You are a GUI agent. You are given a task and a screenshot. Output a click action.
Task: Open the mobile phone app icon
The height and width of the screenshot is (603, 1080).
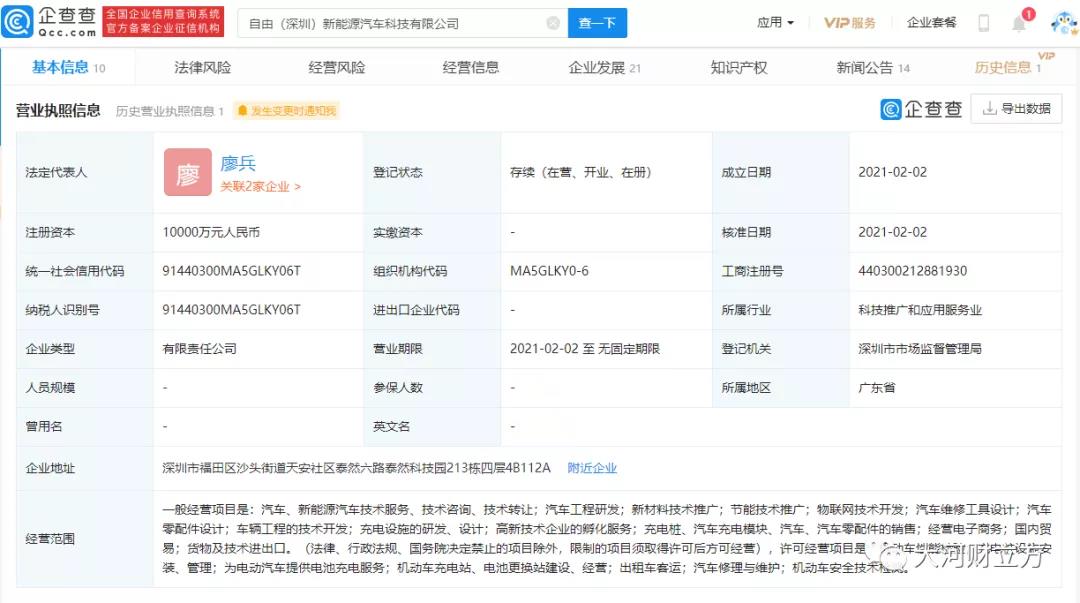coord(983,23)
